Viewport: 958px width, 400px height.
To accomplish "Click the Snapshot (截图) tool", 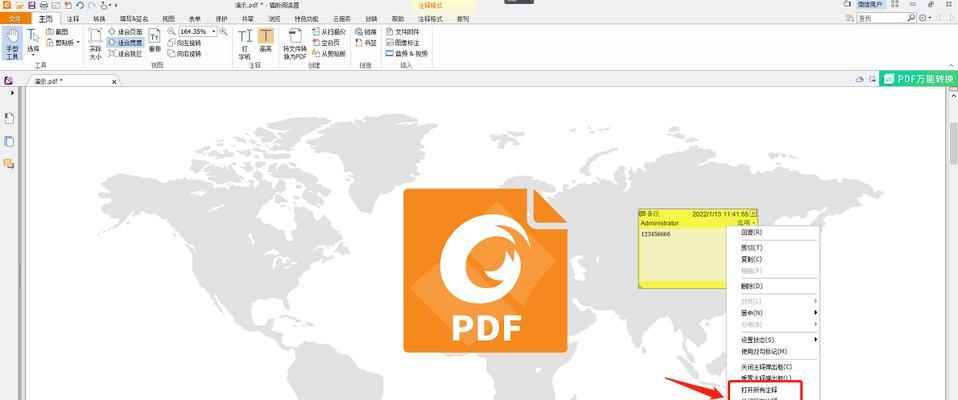I will coord(58,31).
